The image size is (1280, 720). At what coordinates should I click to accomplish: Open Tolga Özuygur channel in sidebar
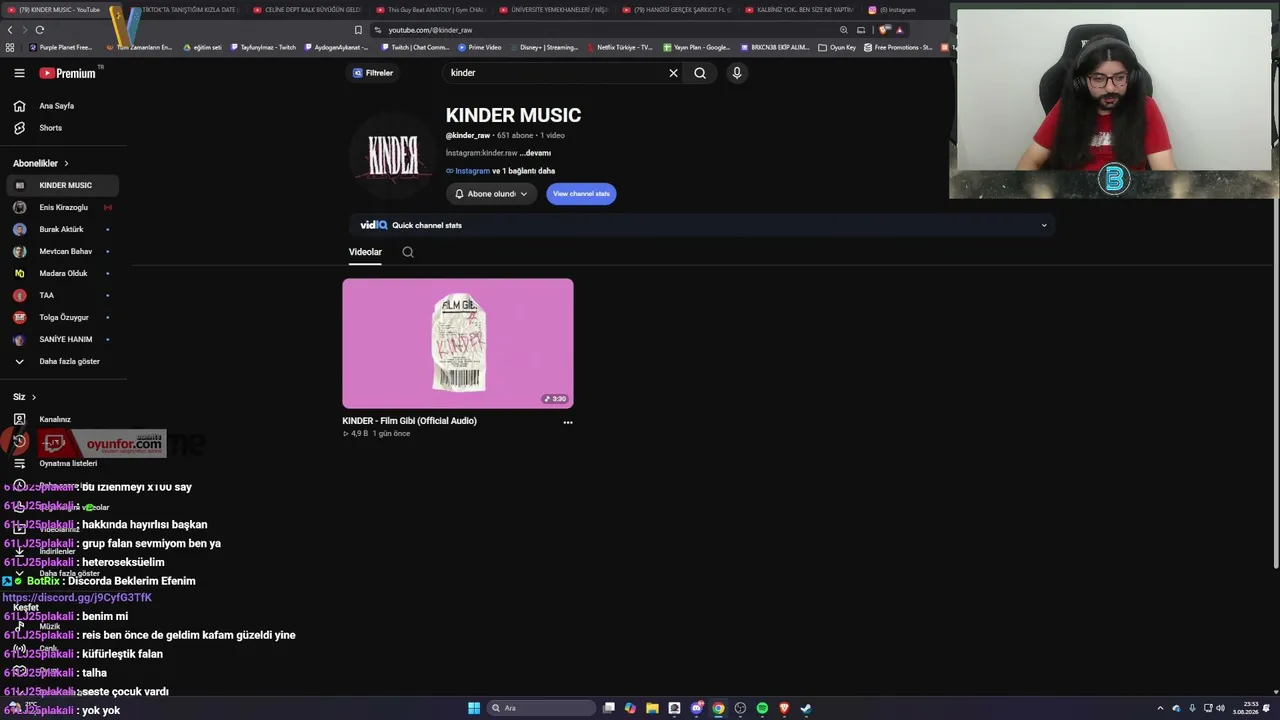(x=62, y=317)
